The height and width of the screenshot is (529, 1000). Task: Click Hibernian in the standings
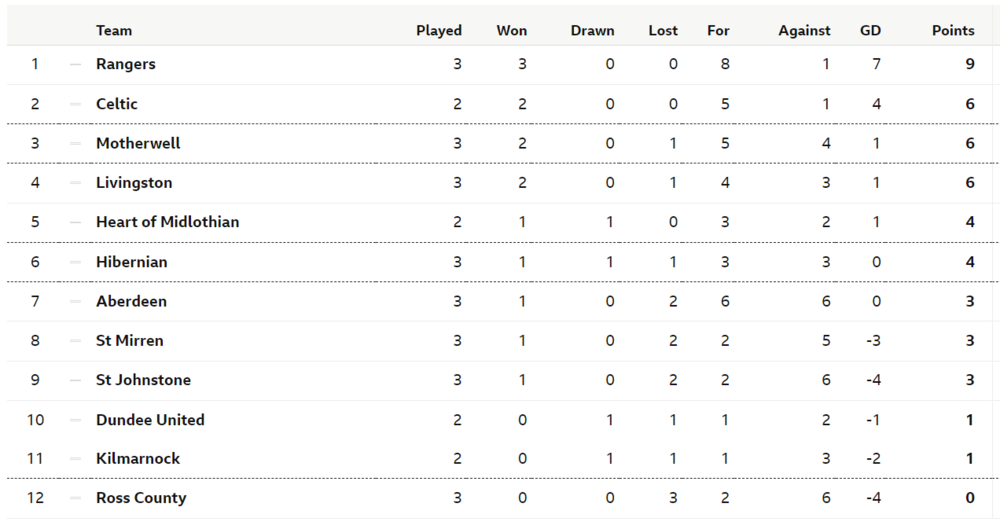[131, 262]
